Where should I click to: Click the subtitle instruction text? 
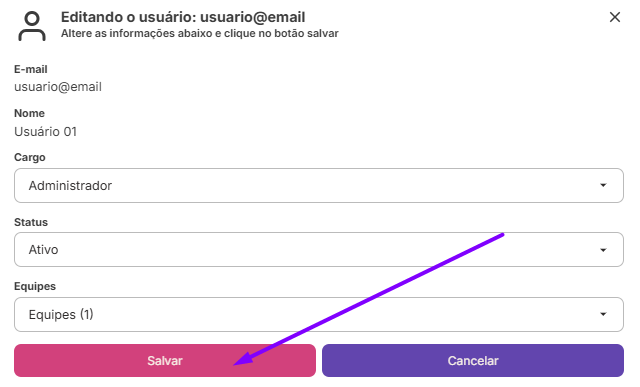pos(200,33)
